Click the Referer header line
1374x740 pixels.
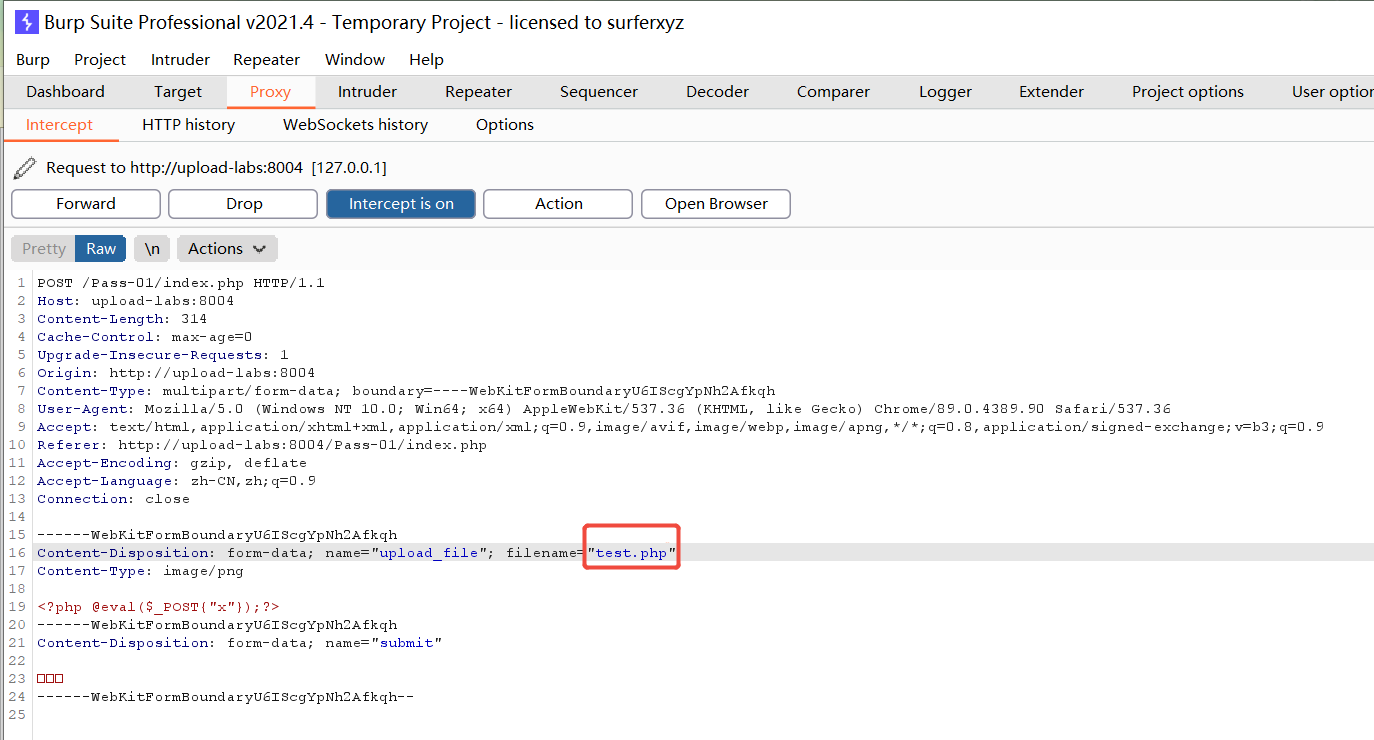(262, 445)
